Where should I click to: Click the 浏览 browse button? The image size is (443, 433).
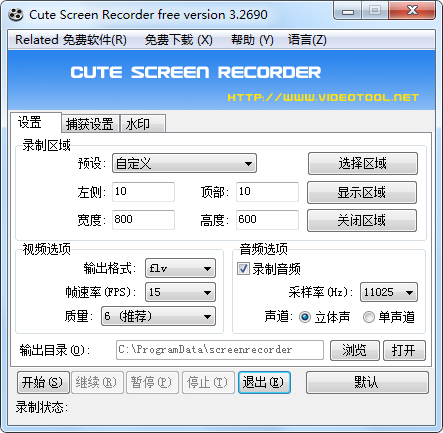(x=355, y=350)
